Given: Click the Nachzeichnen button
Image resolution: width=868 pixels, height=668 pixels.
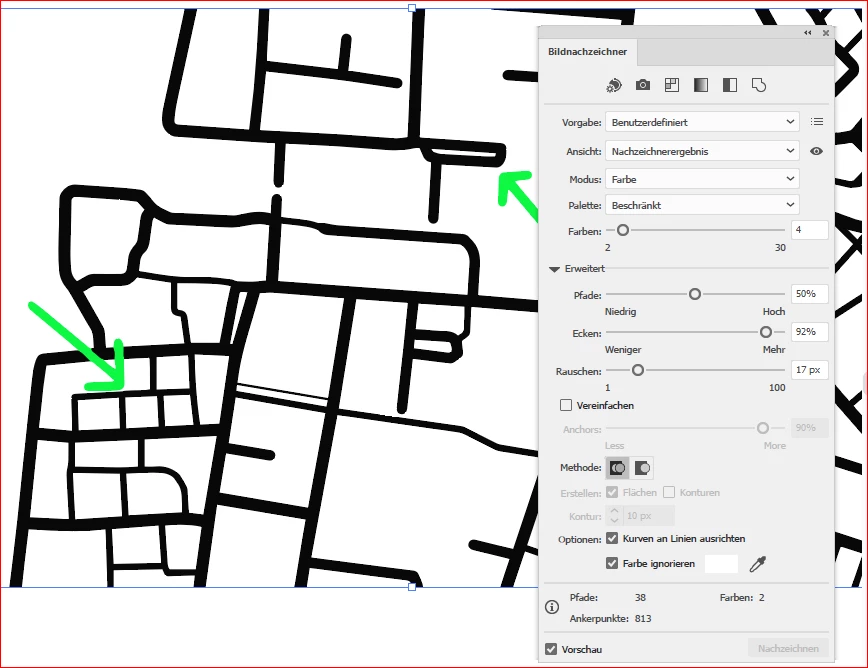Looking at the screenshot, I should point(788,648).
